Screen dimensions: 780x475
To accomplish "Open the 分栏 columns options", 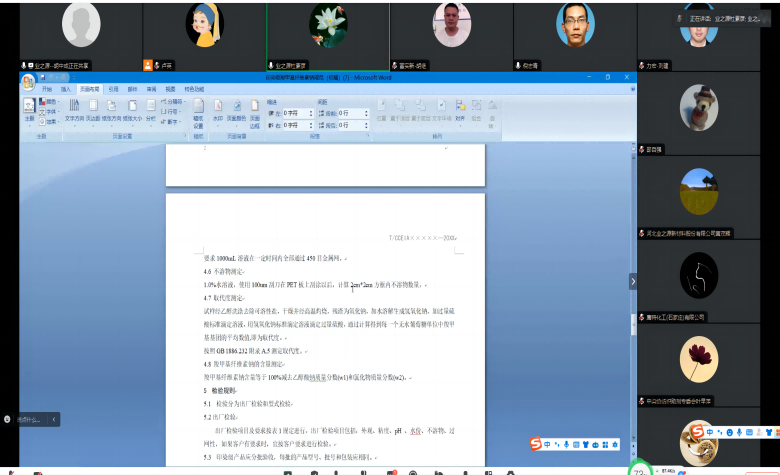I will tap(151, 110).
